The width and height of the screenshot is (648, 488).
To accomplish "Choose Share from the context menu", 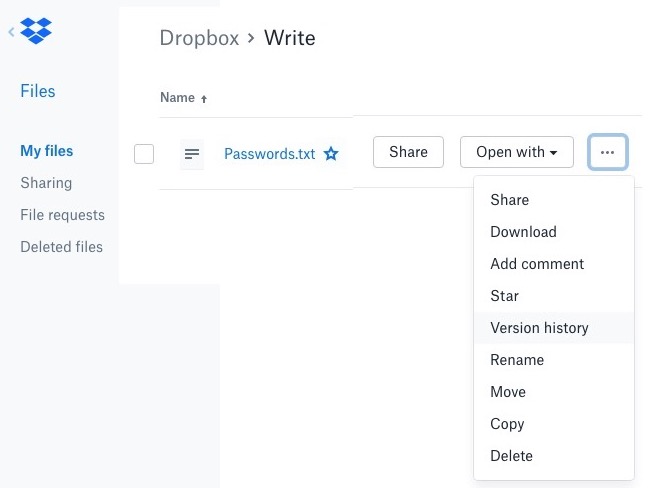I will coord(554,200).
